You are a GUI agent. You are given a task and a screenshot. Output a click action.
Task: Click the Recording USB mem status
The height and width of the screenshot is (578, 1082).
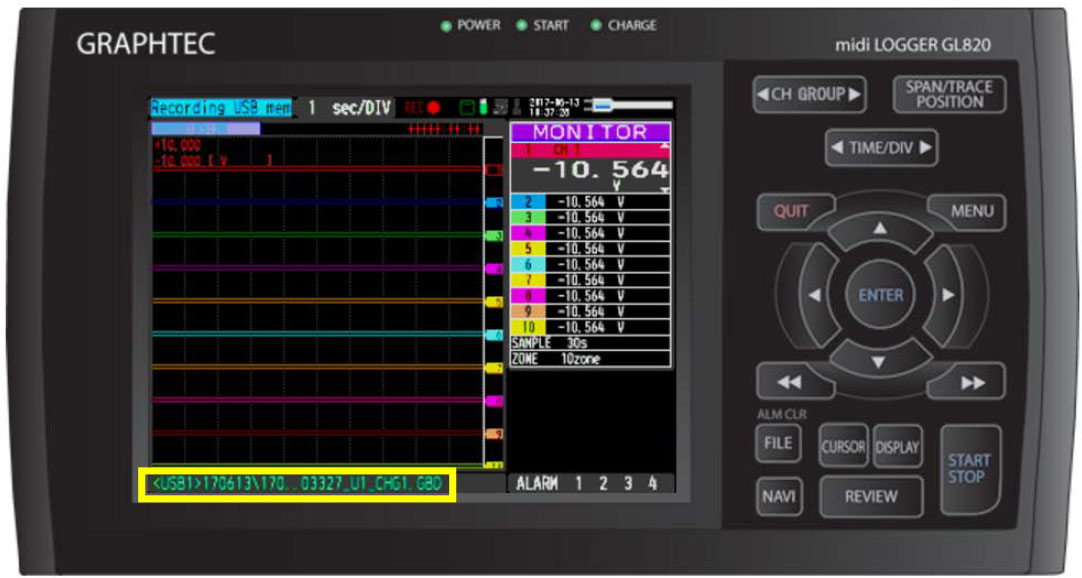coord(221,108)
